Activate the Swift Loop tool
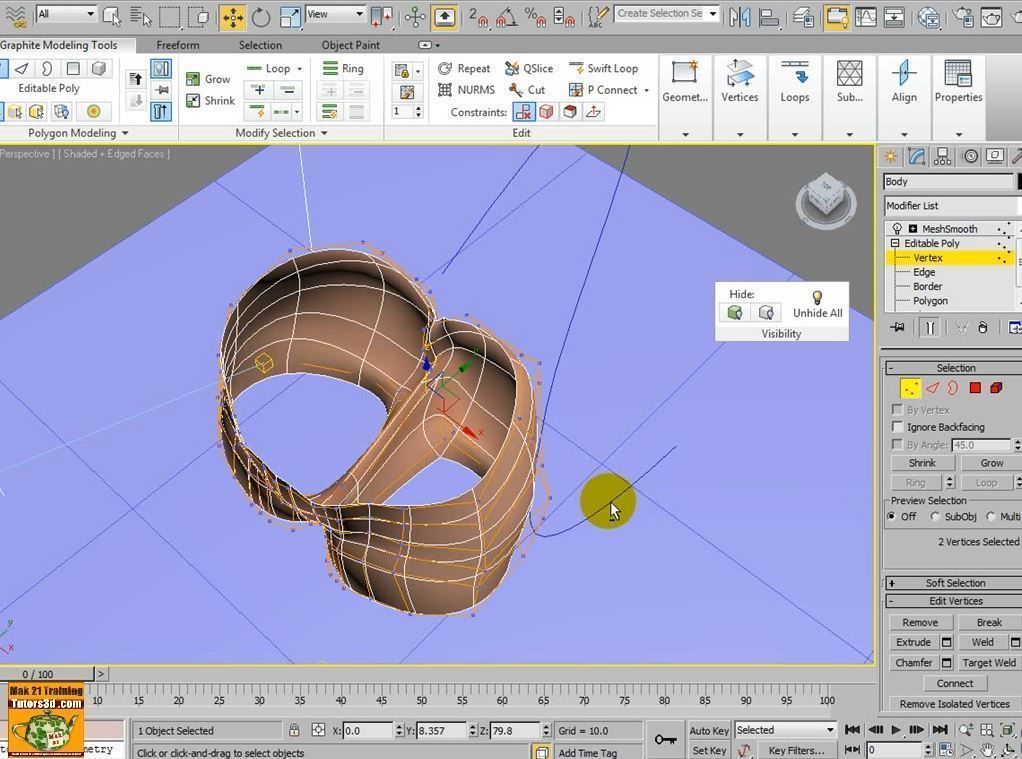Image resolution: width=1022 pixels, height=759 pixels. [x=604, y=68]
